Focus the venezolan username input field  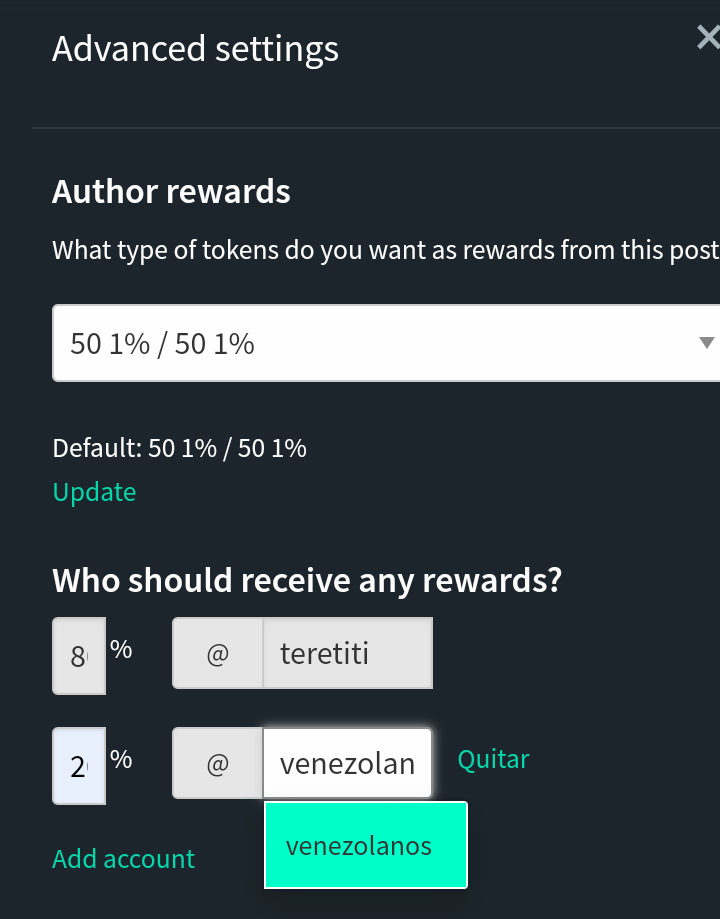347,764
